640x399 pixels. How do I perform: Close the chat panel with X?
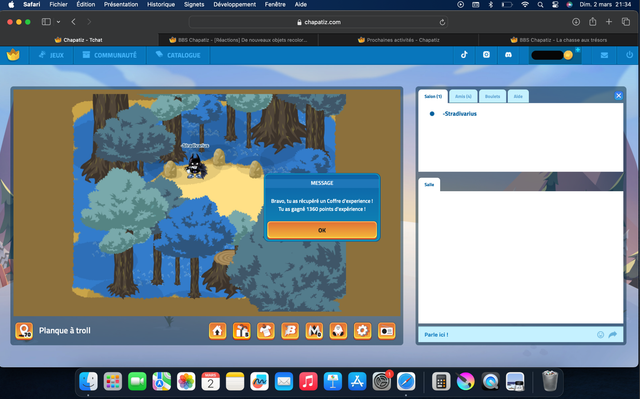[618, 95]
